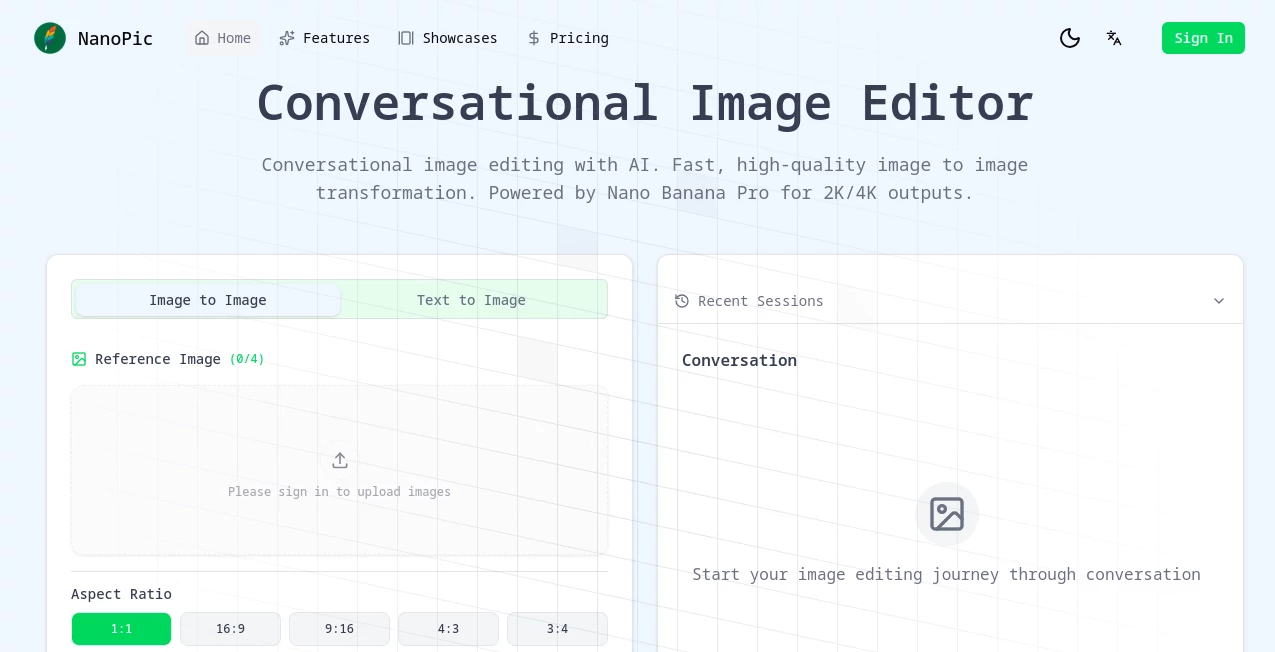Viewport: 1275px width, 652px height.
Task: Click the Sign In button
Action: click(1203, 38)
